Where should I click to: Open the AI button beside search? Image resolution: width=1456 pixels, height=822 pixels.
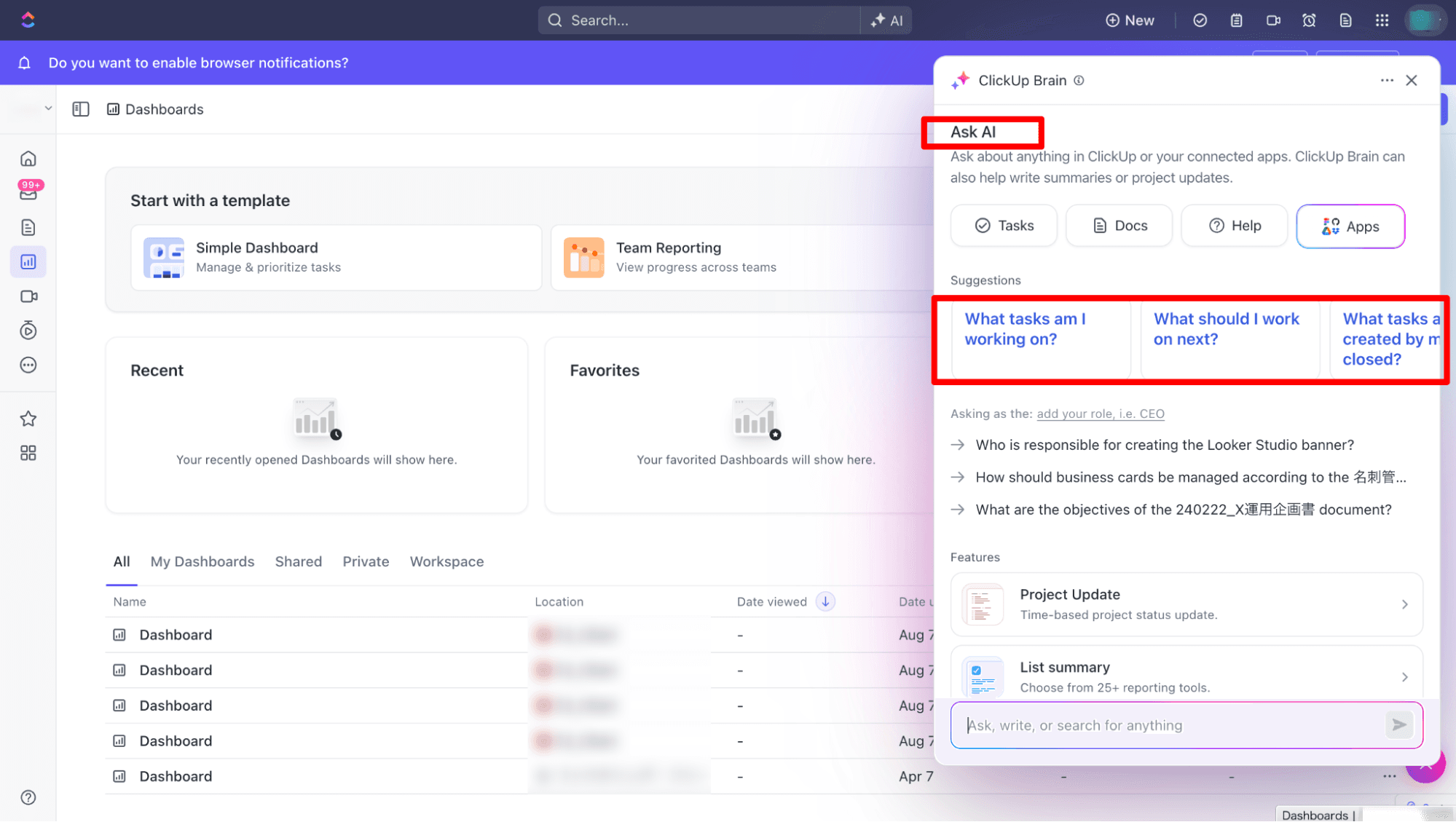[886, 20]
